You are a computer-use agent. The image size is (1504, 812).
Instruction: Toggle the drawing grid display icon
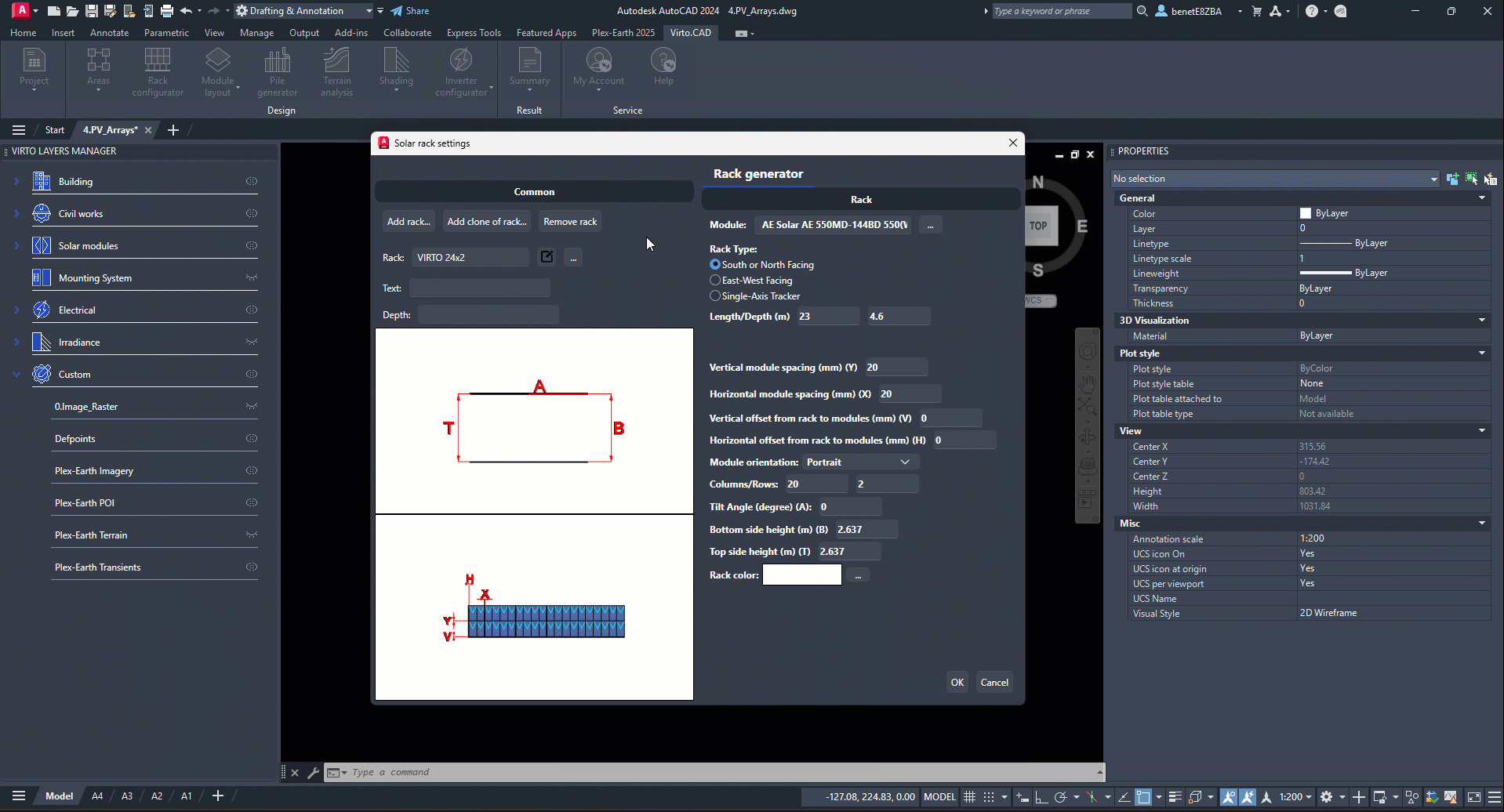coord(970,796)
